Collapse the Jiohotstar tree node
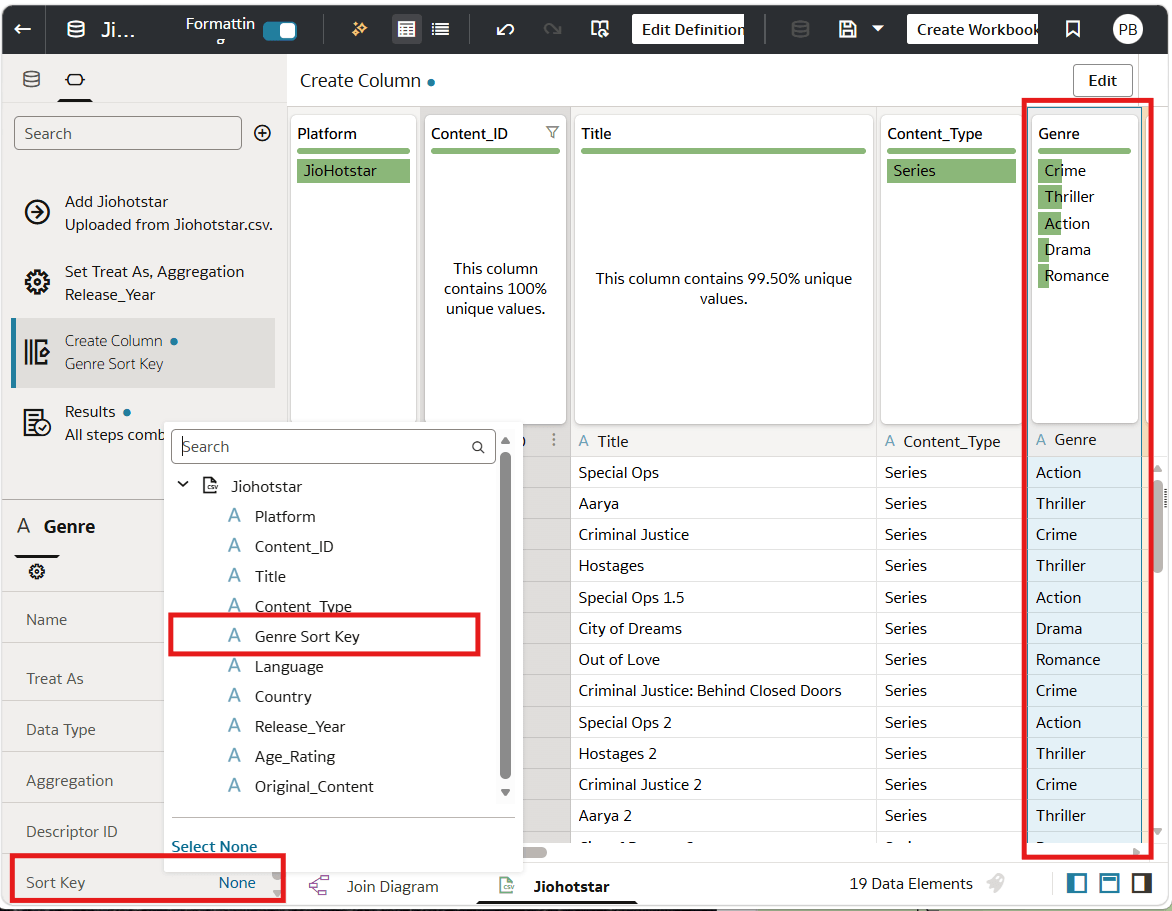 tap(183, 485)
